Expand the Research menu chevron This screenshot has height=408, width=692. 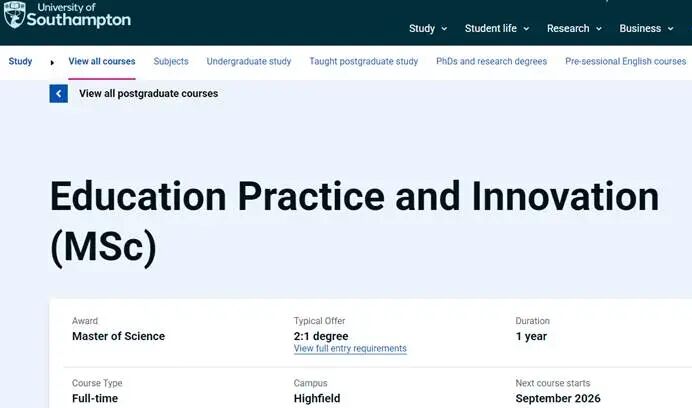pos(599,29)
